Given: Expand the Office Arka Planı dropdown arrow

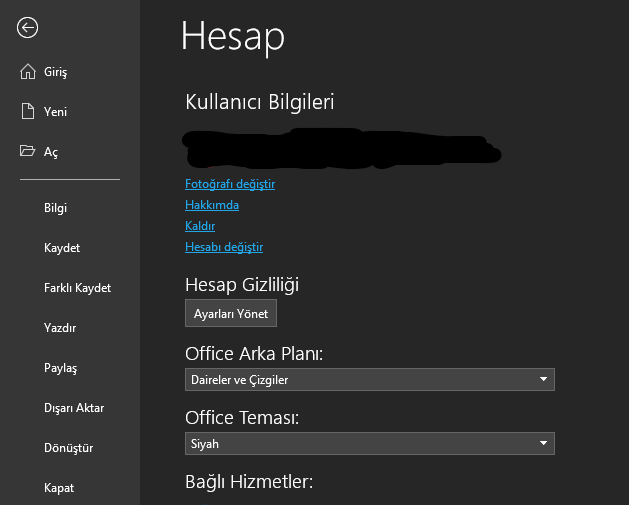Looking at the screenshot, I should coord(543,379).
